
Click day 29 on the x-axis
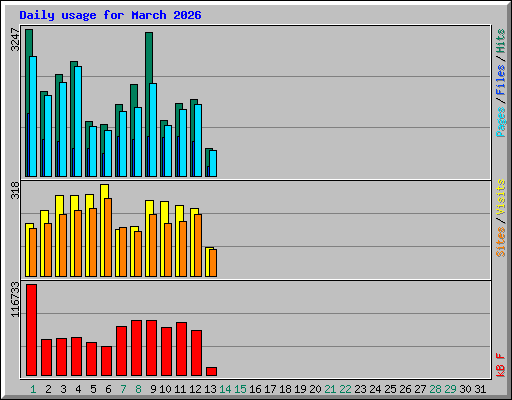[x=450, y=389]
